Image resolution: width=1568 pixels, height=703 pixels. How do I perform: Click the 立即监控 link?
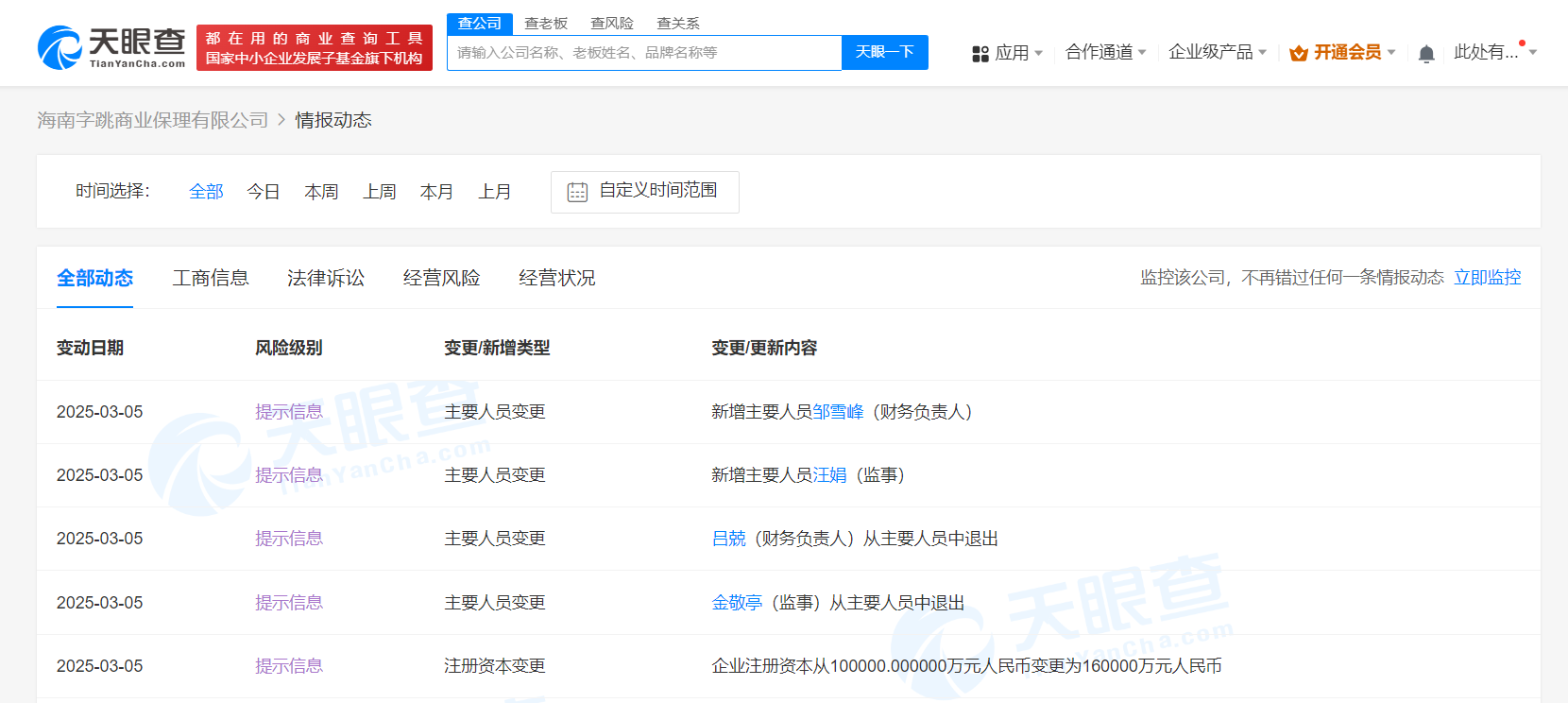coord(1488,277)
